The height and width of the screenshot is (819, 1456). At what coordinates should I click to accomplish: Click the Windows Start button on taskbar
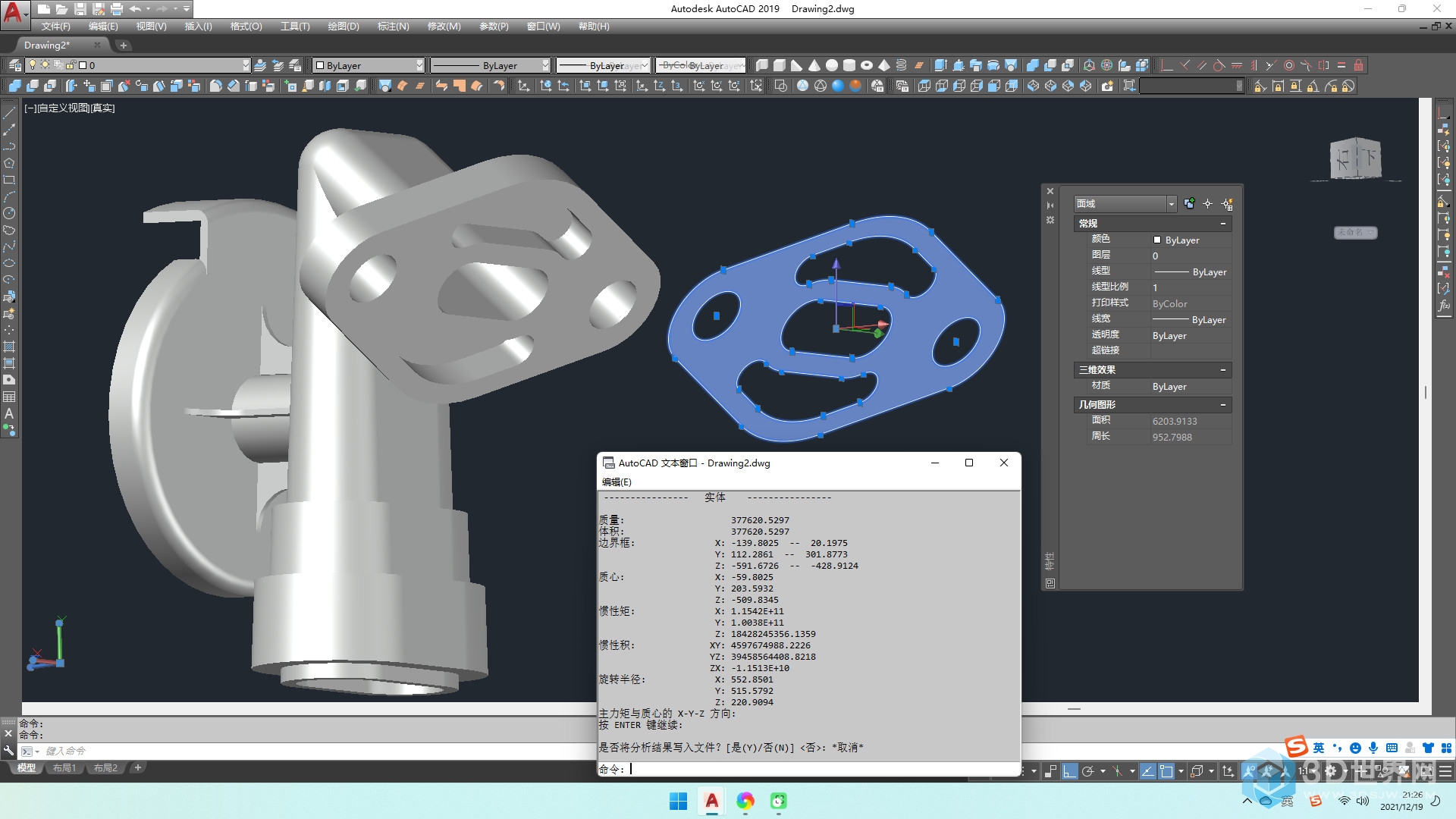click(x=678, y=801)
